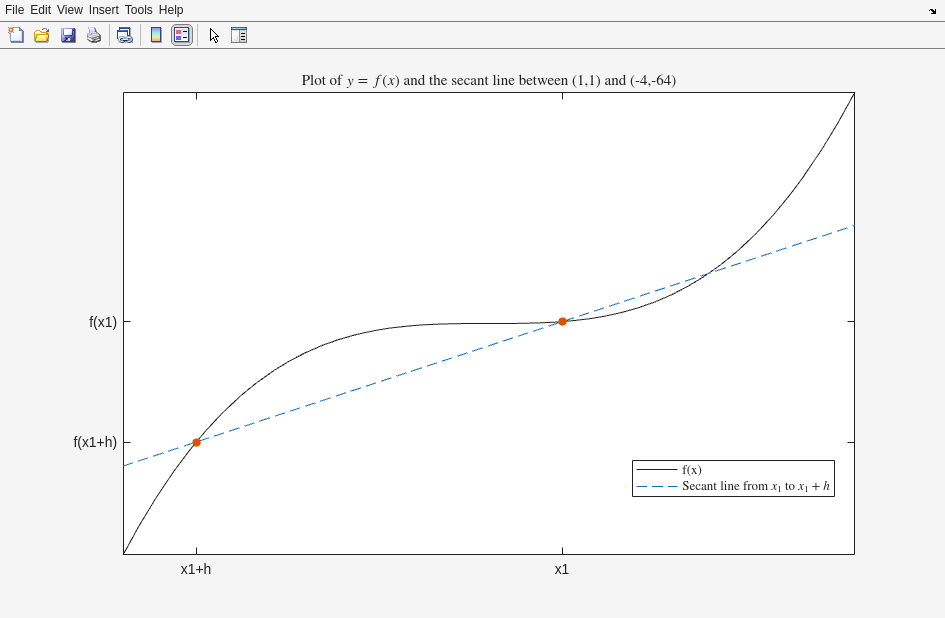The image size is (945, 618).
Task: Select the orange marker at x1+h
Action: click(196, 442)
